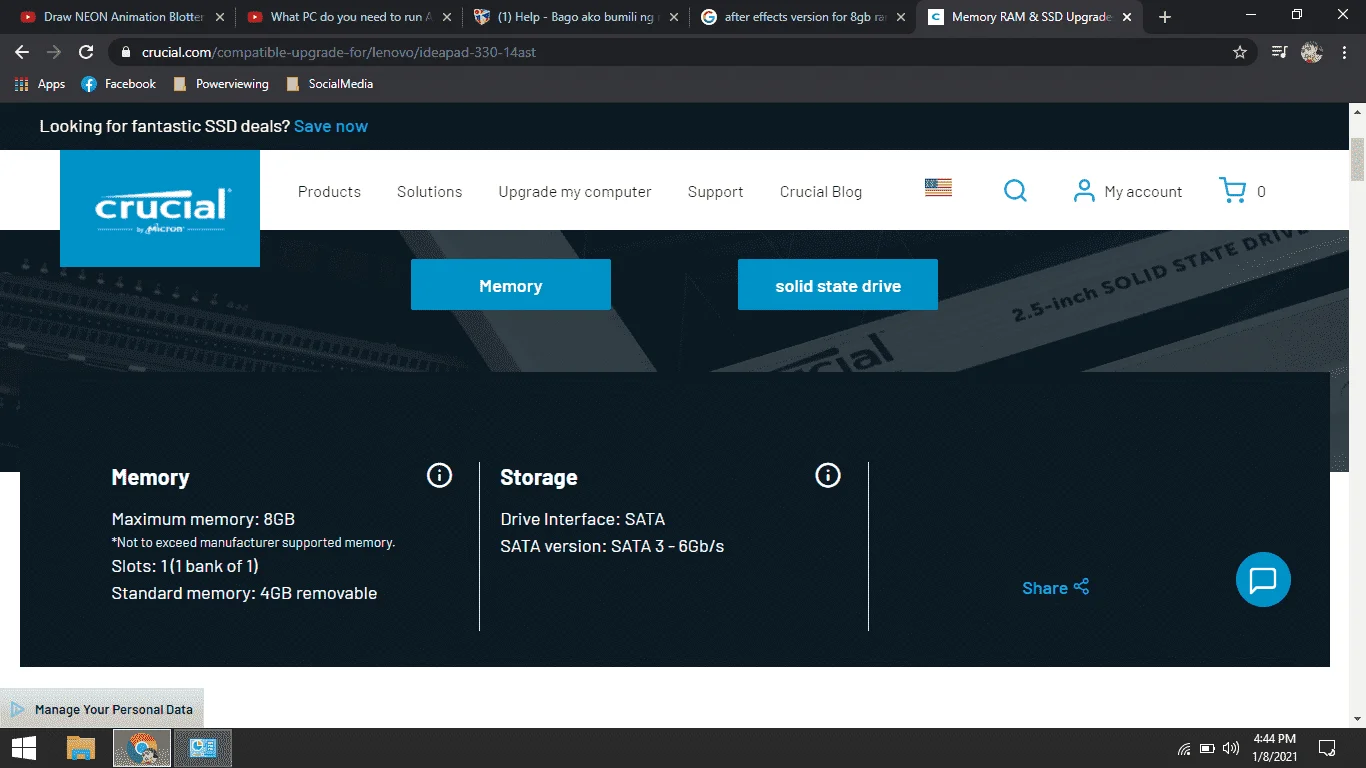Image resolution: width=1366 pixels, height=768 pixels.
Task: Close the Draw NEON Animation tab
Action: 220,17
